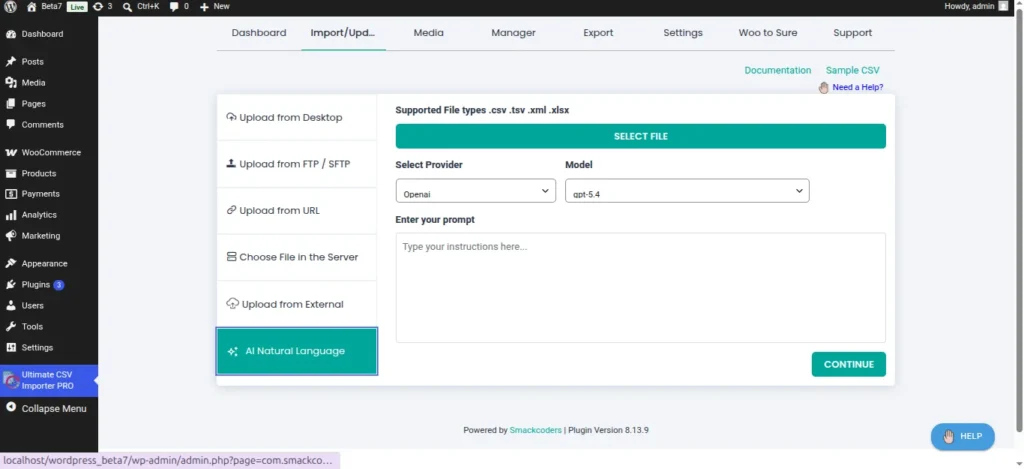The height and width of the screenshot is (469, 1024).
Task: Choose Upload from External option
Action: point(296,304)
